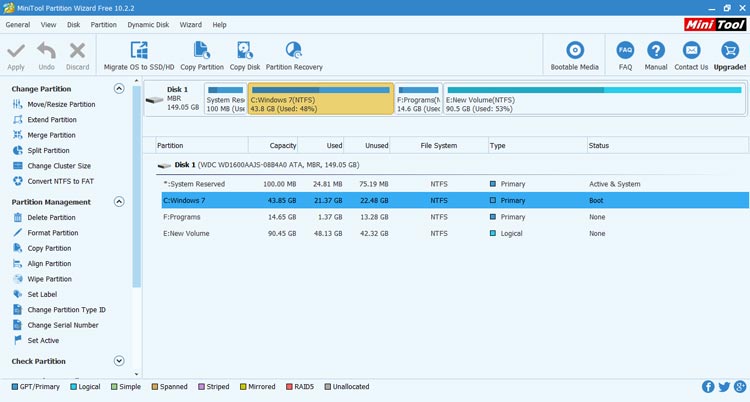Open the General menu
750x402 pixels.
18,24
